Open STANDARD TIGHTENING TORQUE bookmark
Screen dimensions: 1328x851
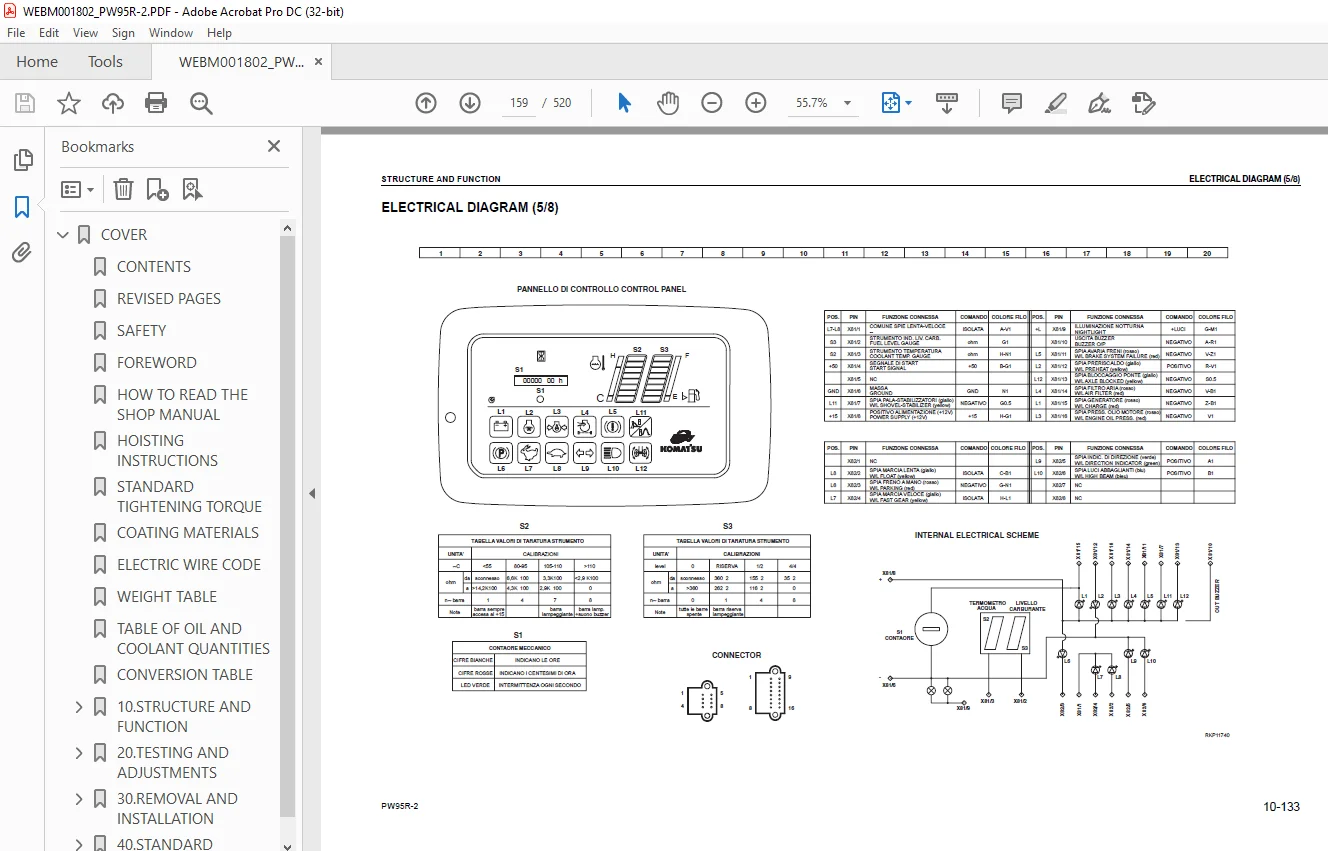189,497
